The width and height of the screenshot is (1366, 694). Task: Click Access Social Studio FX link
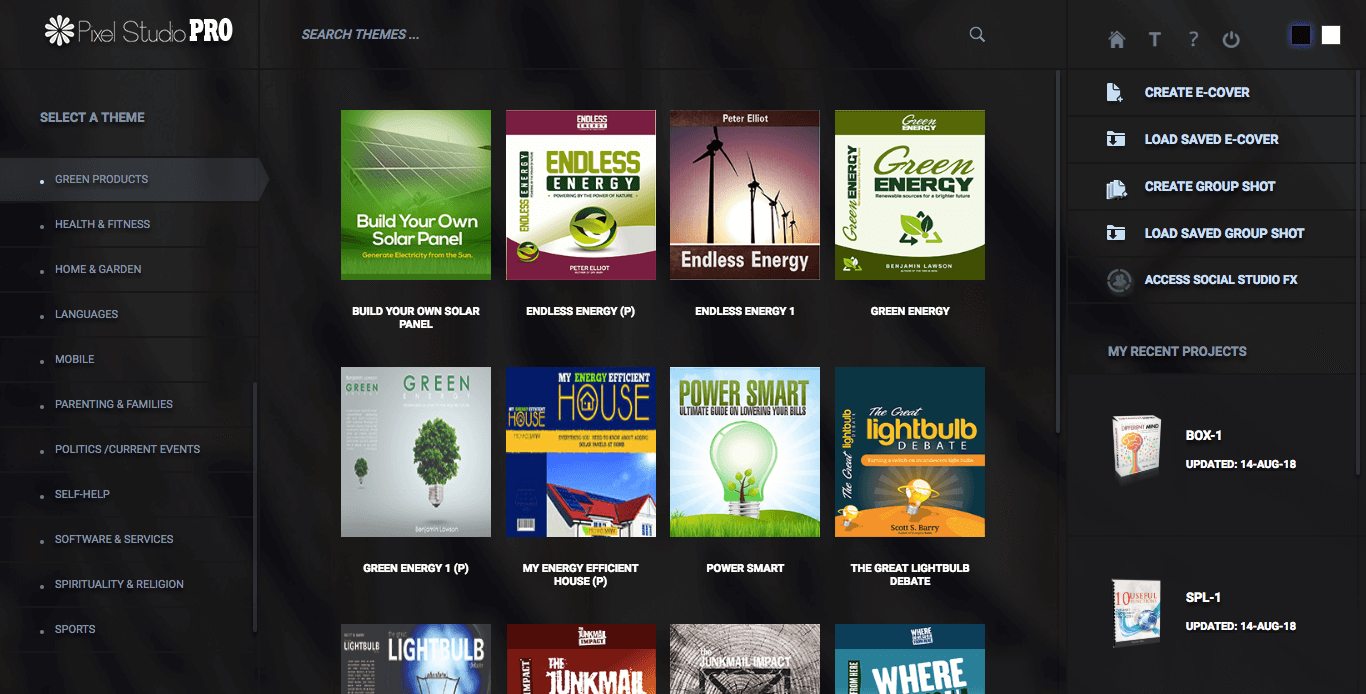pyautogui.click(x=1221, y=280)
